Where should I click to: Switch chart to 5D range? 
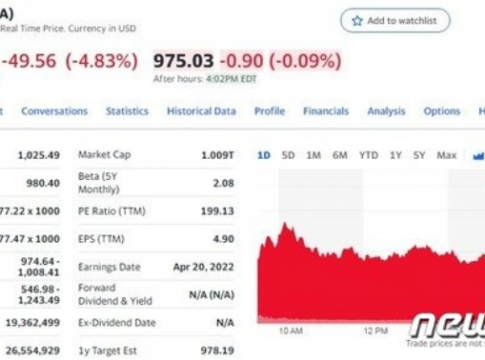pyautogui.click(x=288, y=155)
